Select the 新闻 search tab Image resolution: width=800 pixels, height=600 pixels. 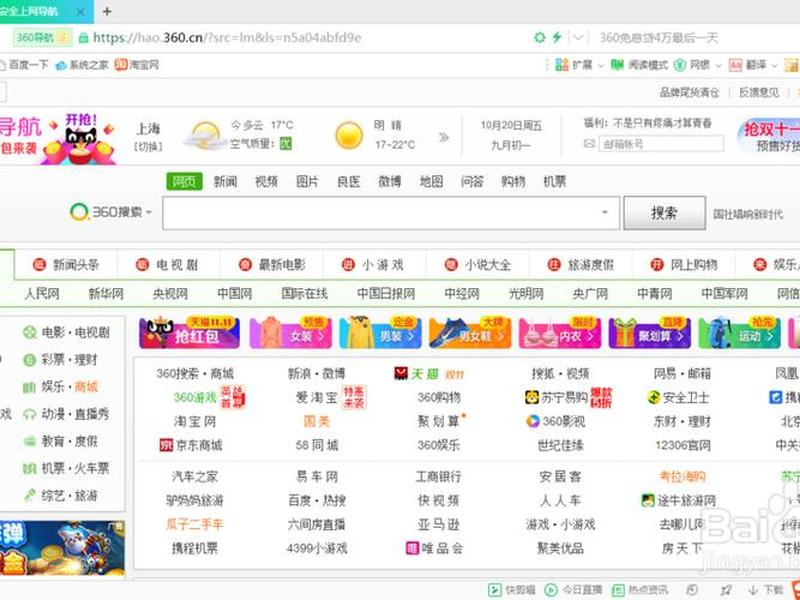225,181
